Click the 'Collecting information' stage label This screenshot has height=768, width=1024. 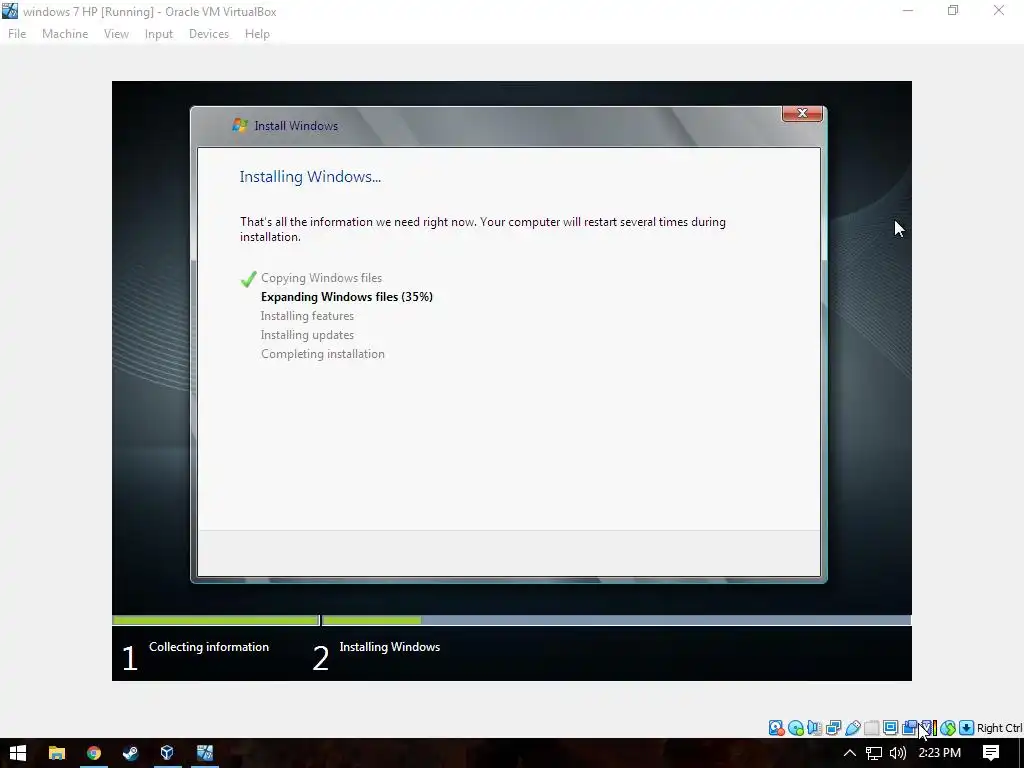pyautogui.click(x=209, y=647)
